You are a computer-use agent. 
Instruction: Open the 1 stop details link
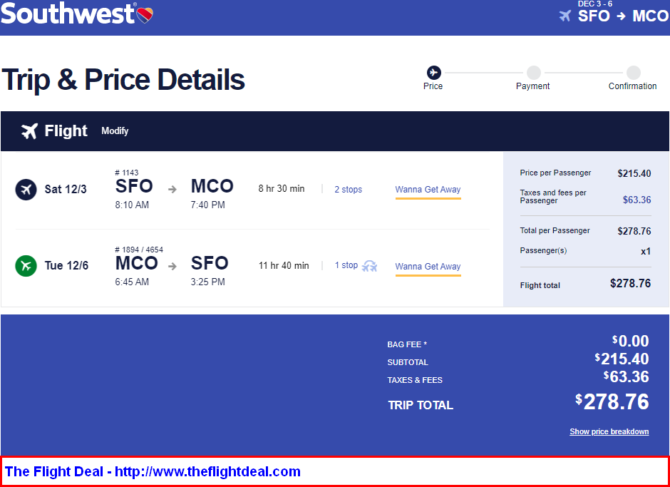[346, 265]
